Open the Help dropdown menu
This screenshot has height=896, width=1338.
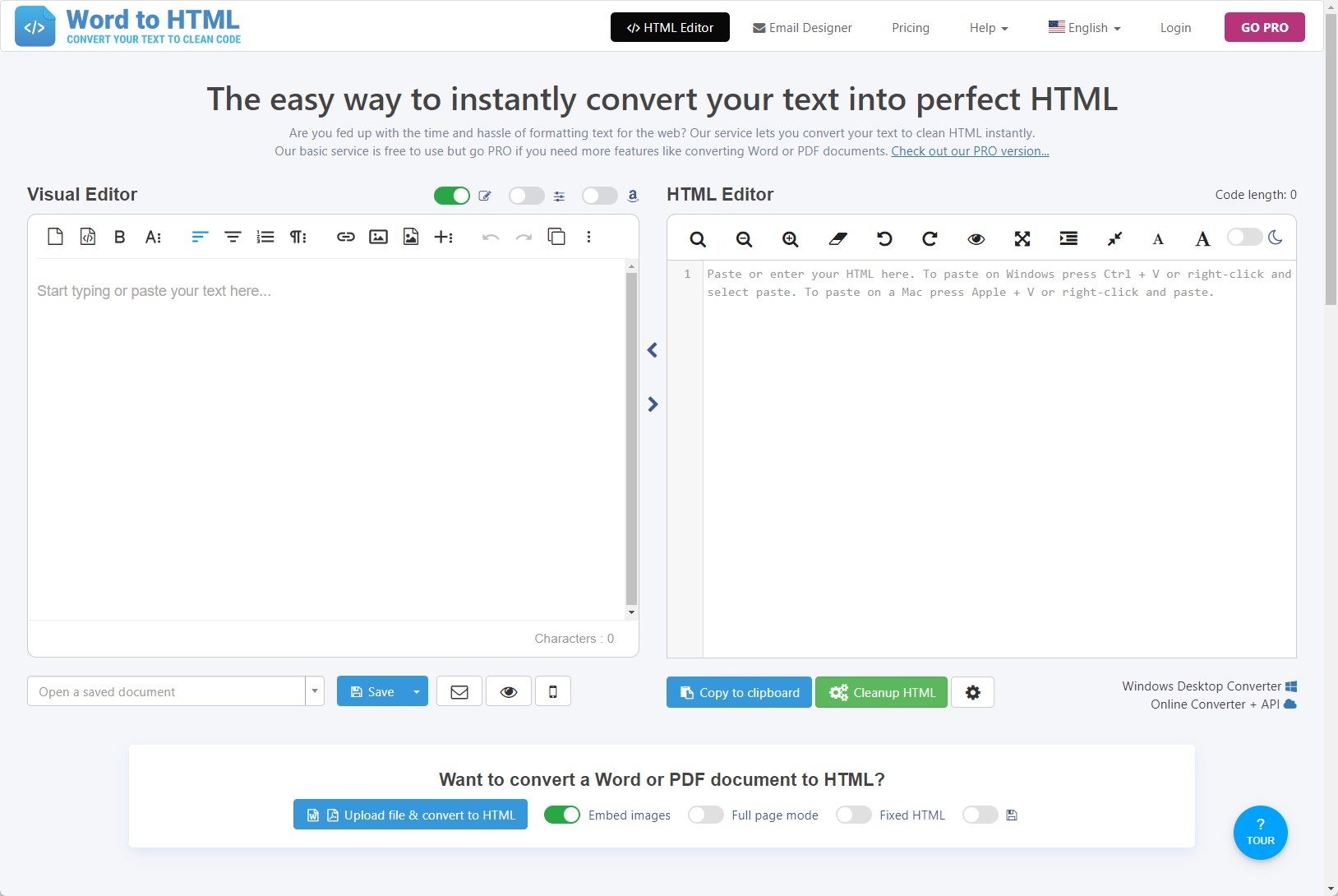click(989, 28)
